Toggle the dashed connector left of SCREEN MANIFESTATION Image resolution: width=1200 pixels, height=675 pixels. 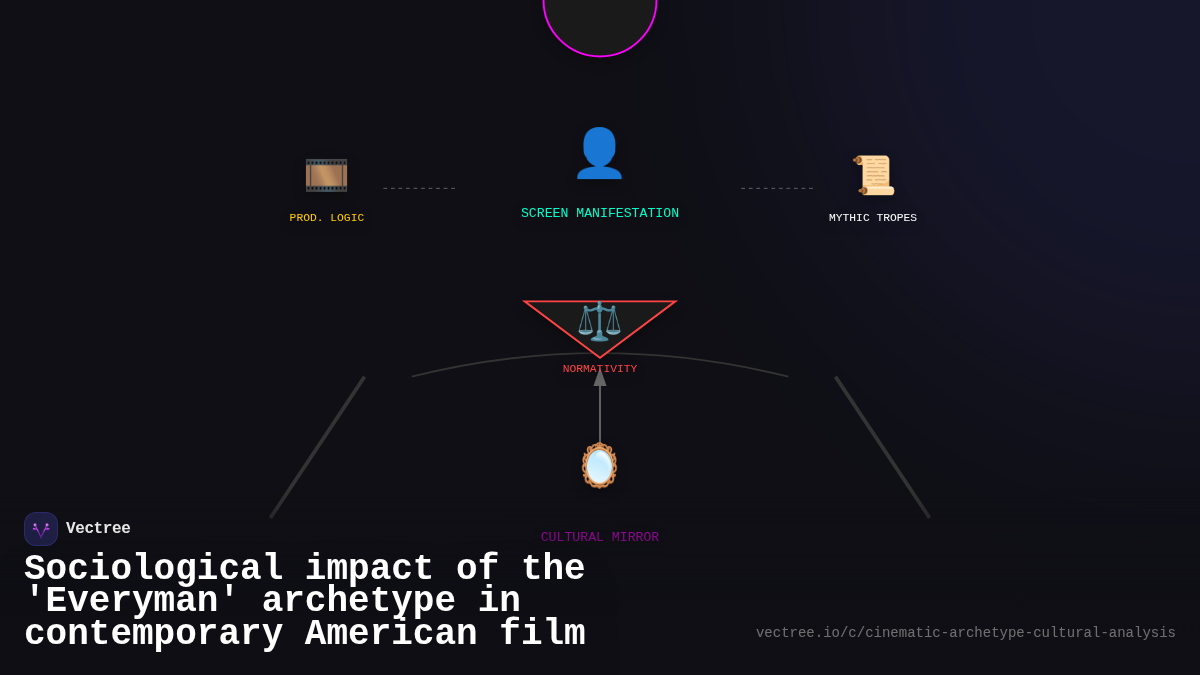pos(418,187)
